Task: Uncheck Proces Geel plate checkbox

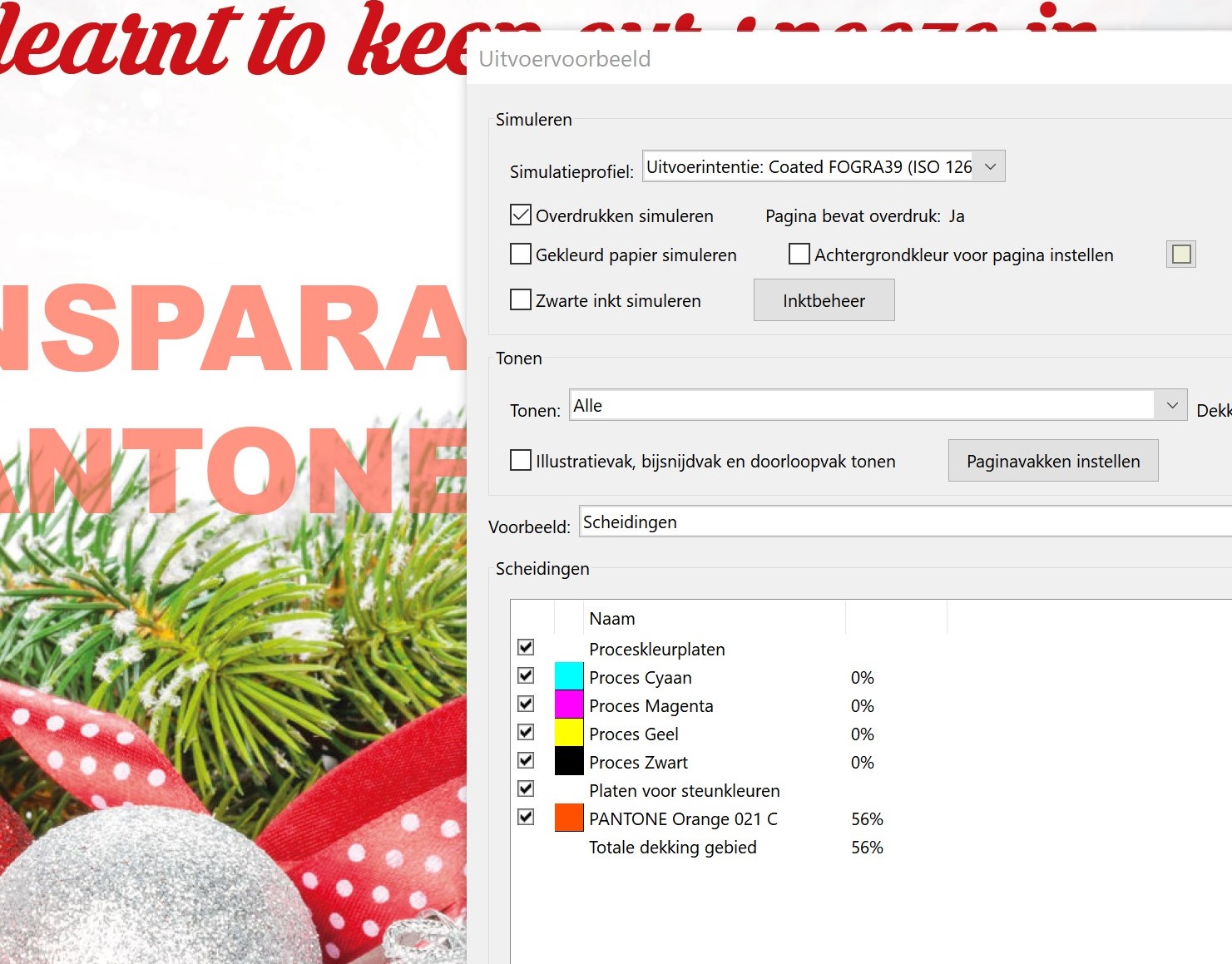Action: click(x=526, y=732)
